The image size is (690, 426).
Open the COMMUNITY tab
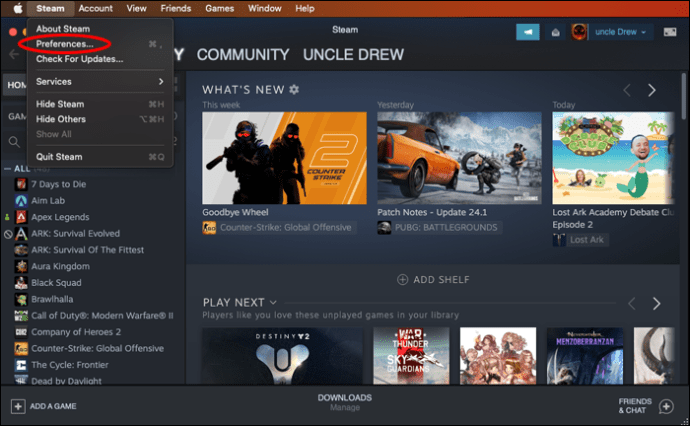point(243,55)
